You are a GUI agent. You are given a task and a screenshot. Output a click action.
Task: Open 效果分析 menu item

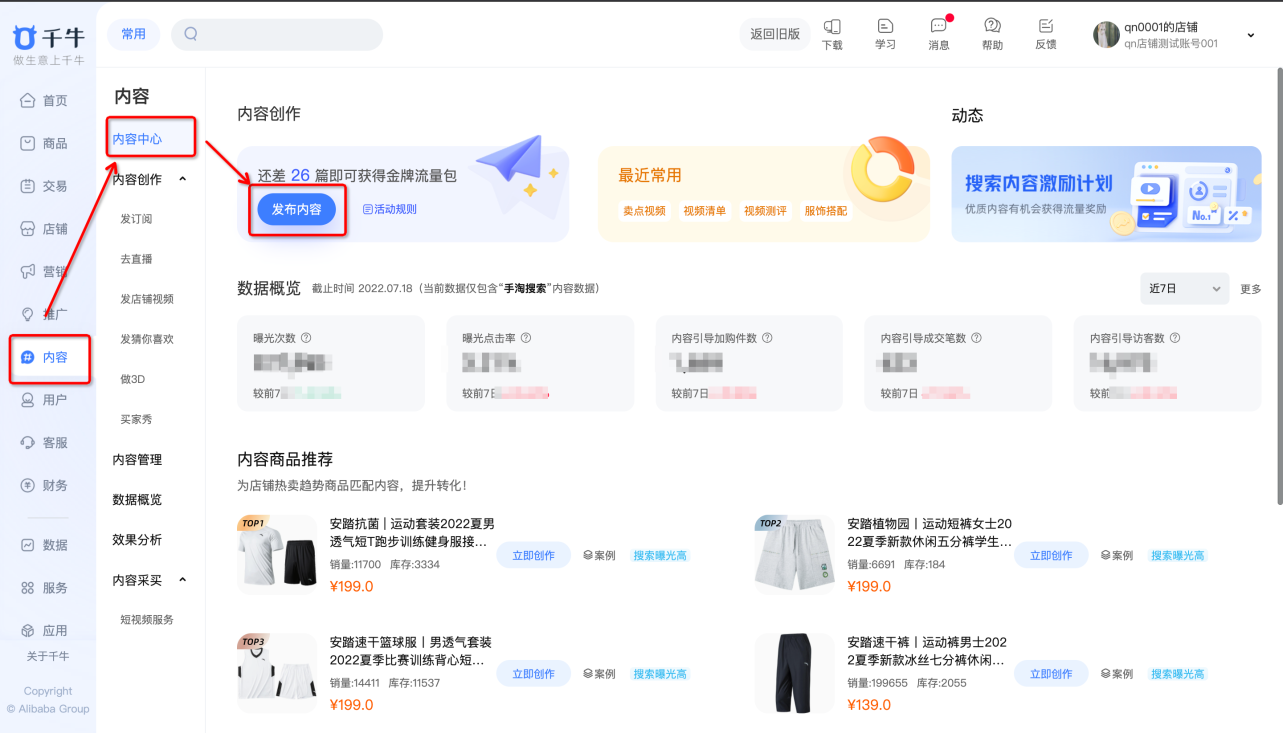[x=137, y=540]
